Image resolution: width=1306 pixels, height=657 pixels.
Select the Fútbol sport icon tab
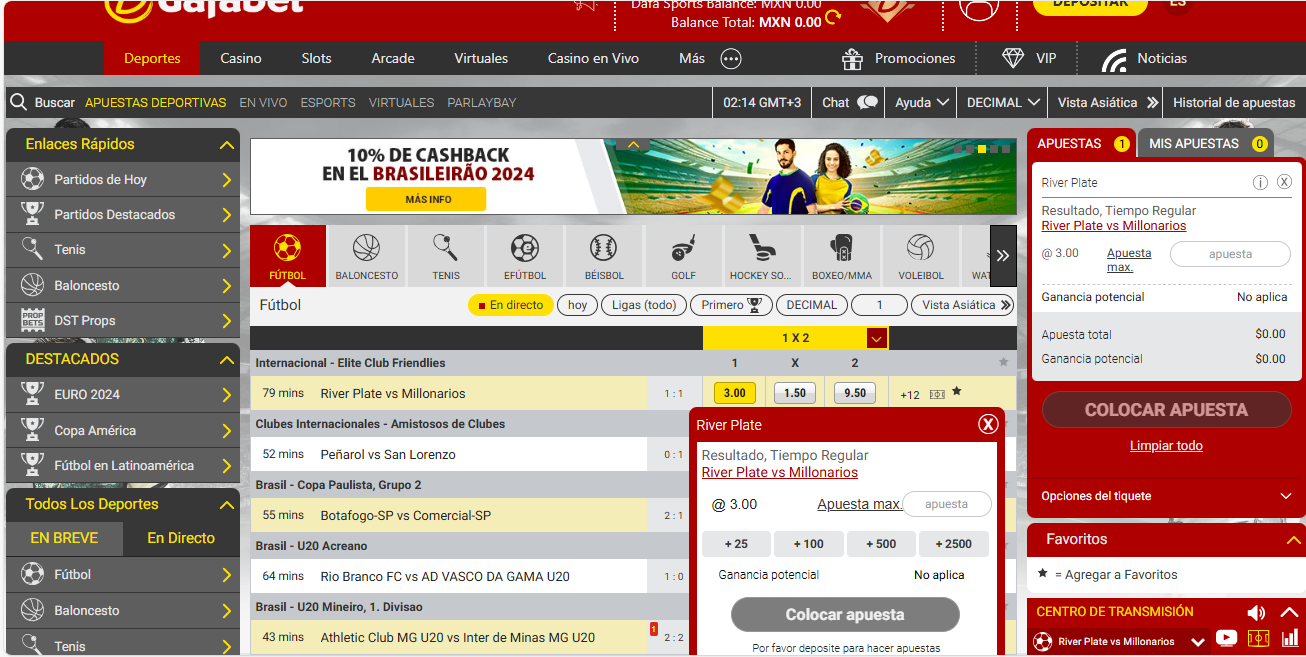(x=287, y=256)
